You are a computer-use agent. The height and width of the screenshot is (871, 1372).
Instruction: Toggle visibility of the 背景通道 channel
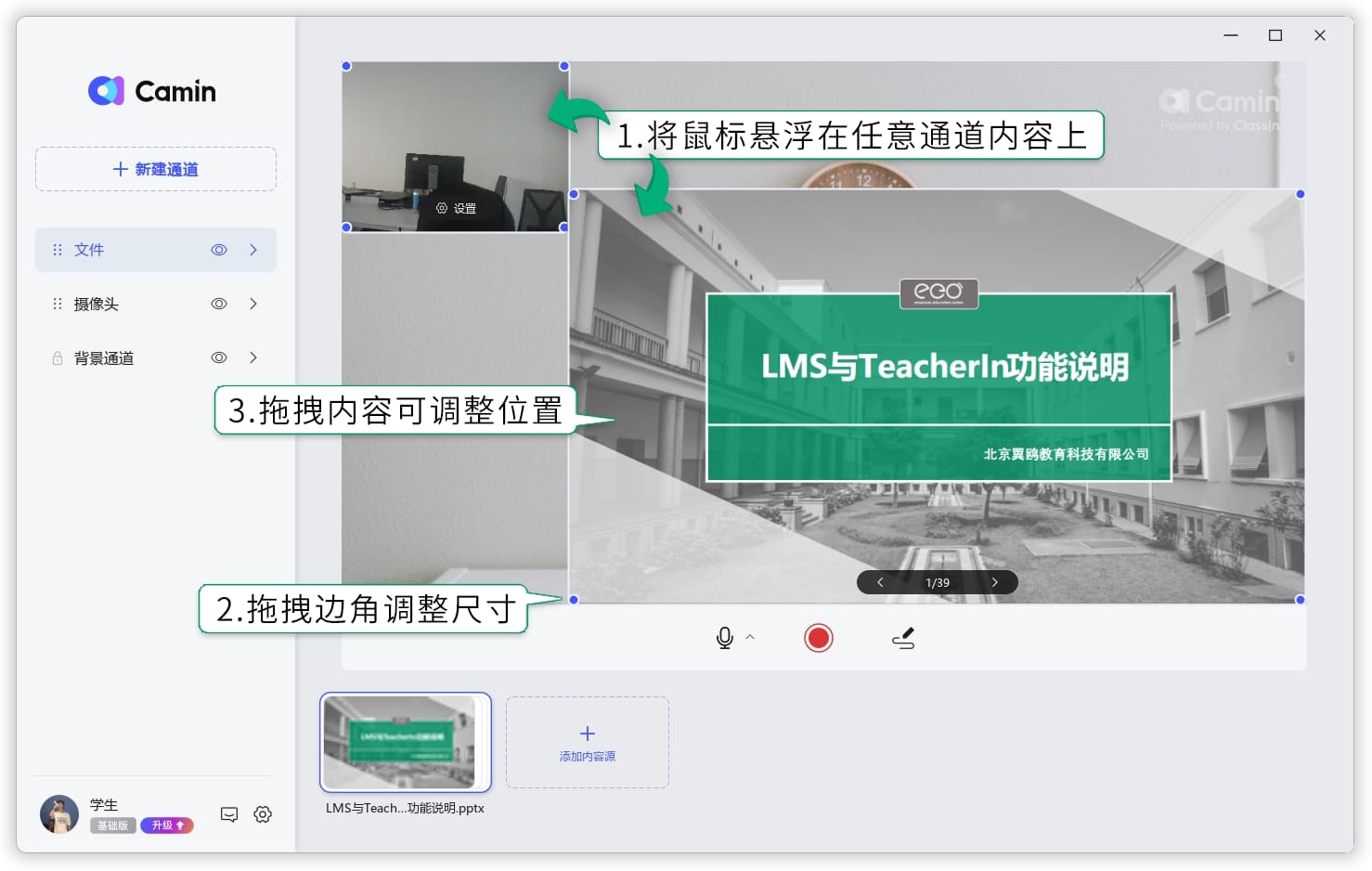click(x=219, y=357)
